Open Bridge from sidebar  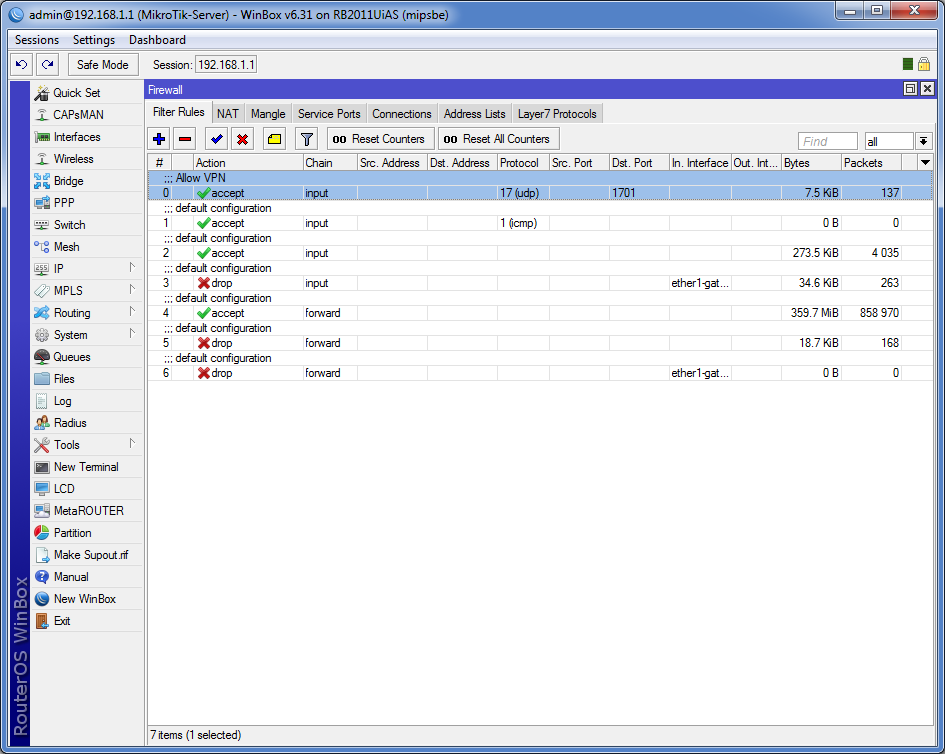(87, 181)
